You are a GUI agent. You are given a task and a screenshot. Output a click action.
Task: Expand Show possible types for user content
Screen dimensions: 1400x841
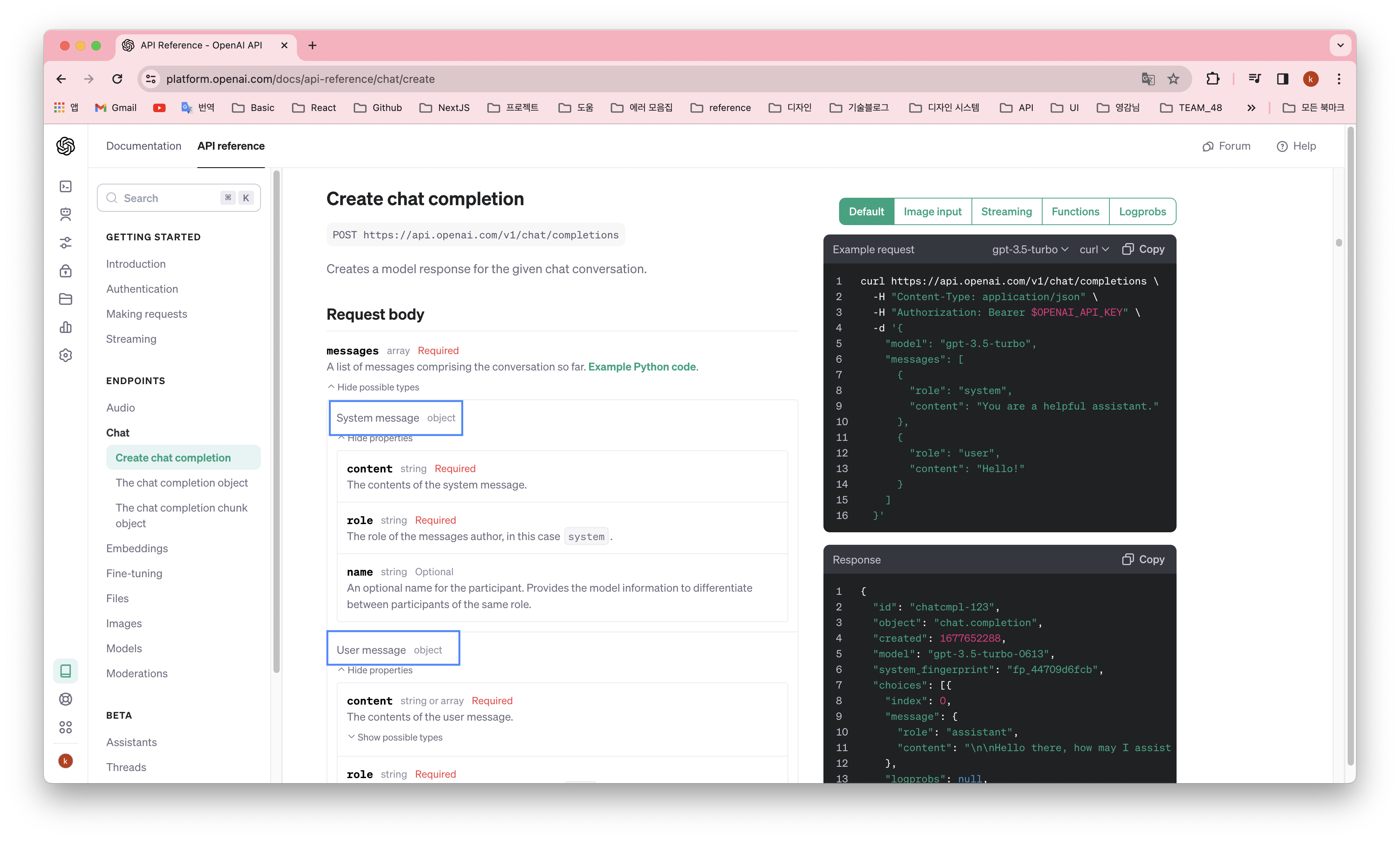395,737
